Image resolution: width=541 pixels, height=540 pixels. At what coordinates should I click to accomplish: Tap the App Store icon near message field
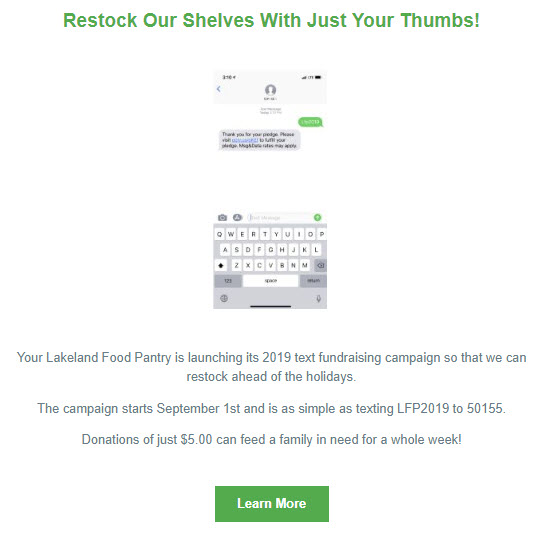pyautogui.click(x=237, y=217)
